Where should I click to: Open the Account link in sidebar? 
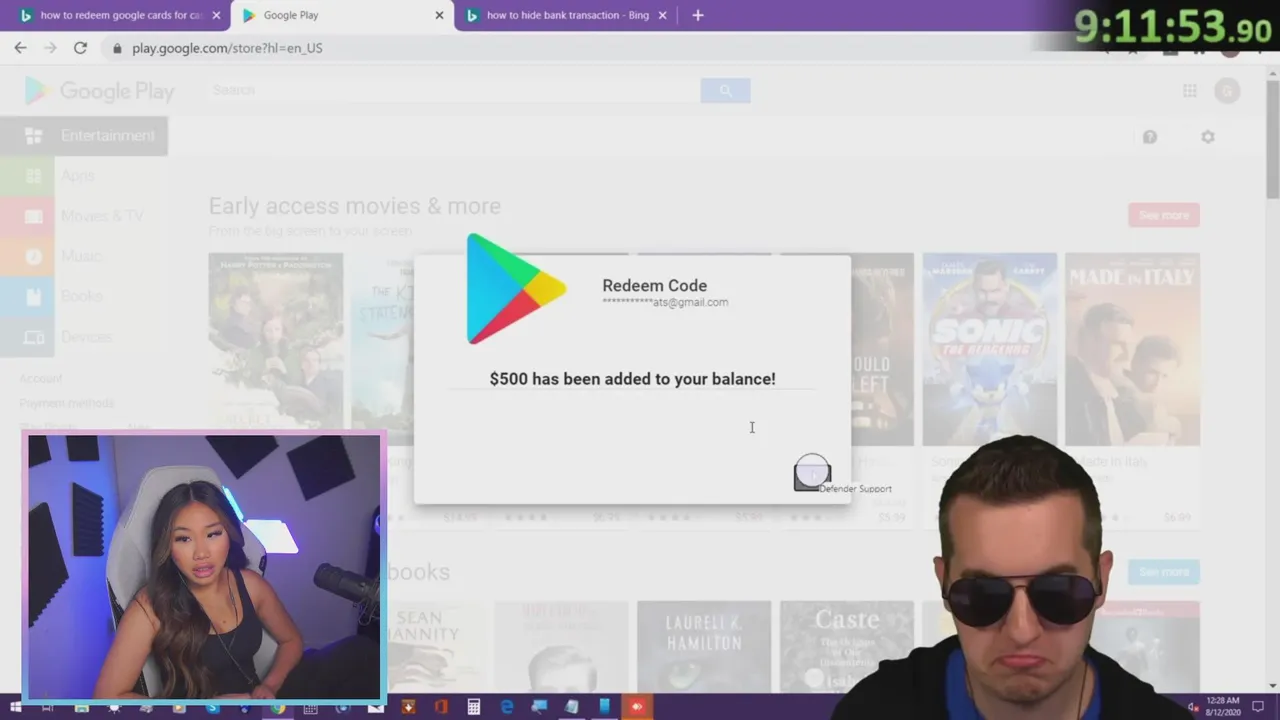click(41, 378)
